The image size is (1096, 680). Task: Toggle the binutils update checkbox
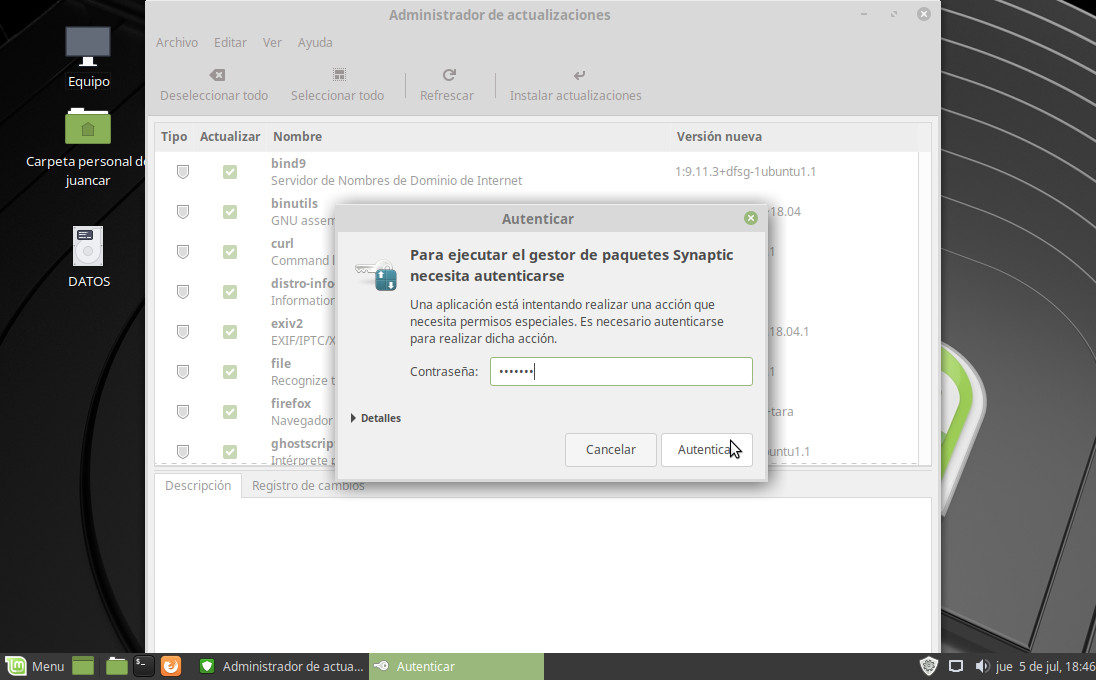pos(230,212)
